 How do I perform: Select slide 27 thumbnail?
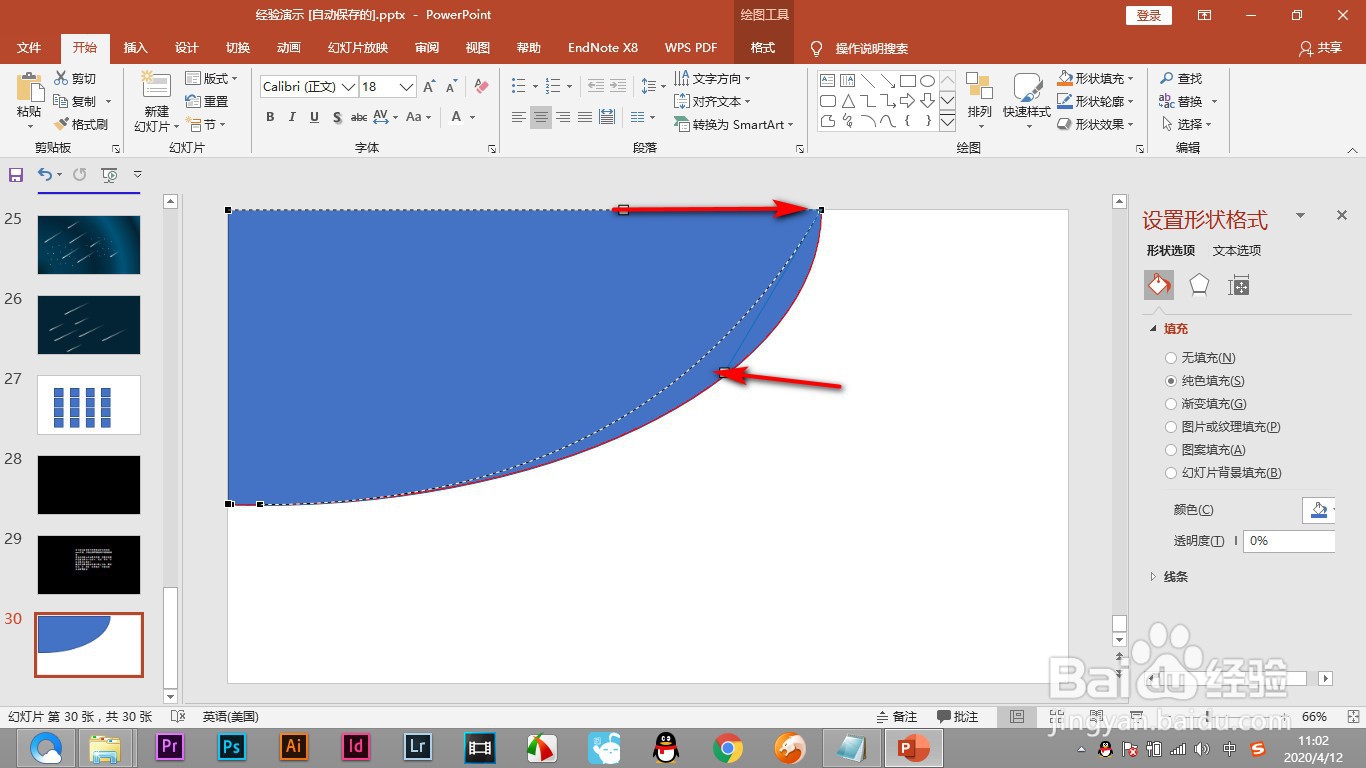(89, 405)
